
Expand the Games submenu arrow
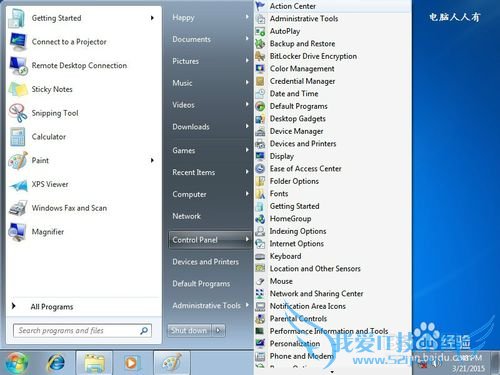(247, 150)
